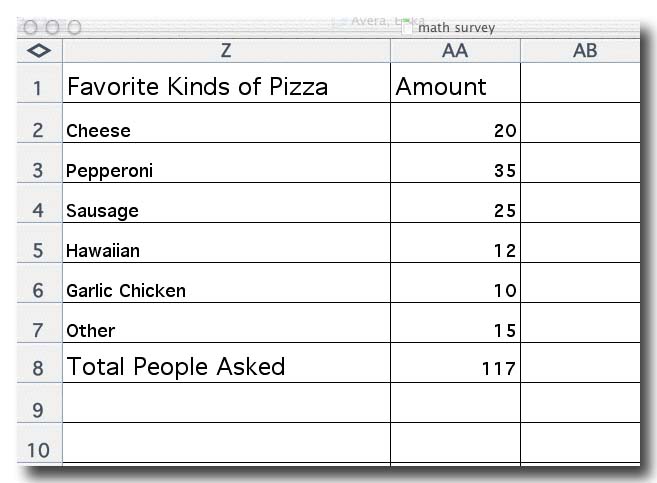Screen dimensions: 657x483
Task: Select column AA header
Action: (455, 51)
